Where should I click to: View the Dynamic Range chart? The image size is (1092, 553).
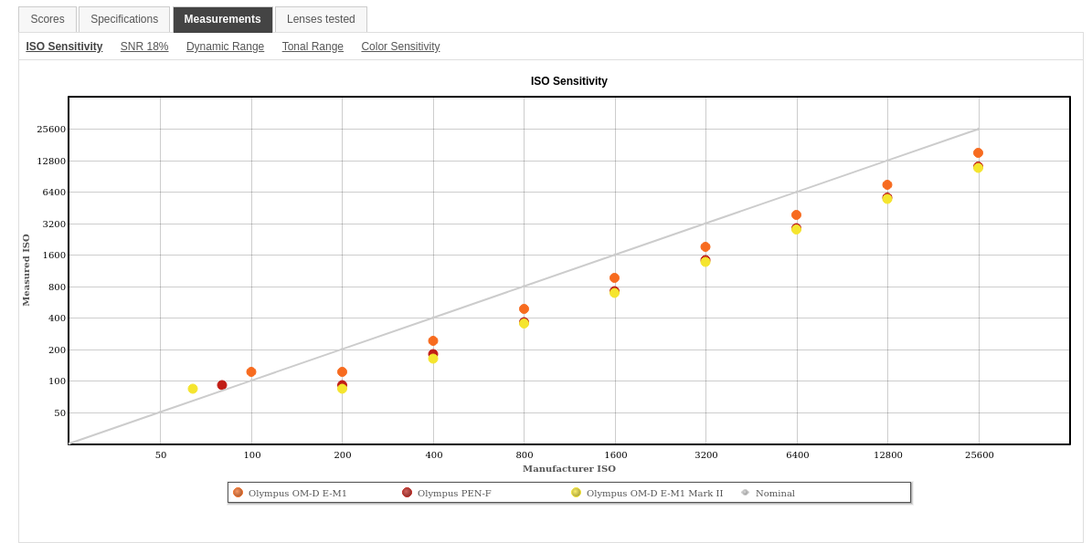[x=225, y=47]
